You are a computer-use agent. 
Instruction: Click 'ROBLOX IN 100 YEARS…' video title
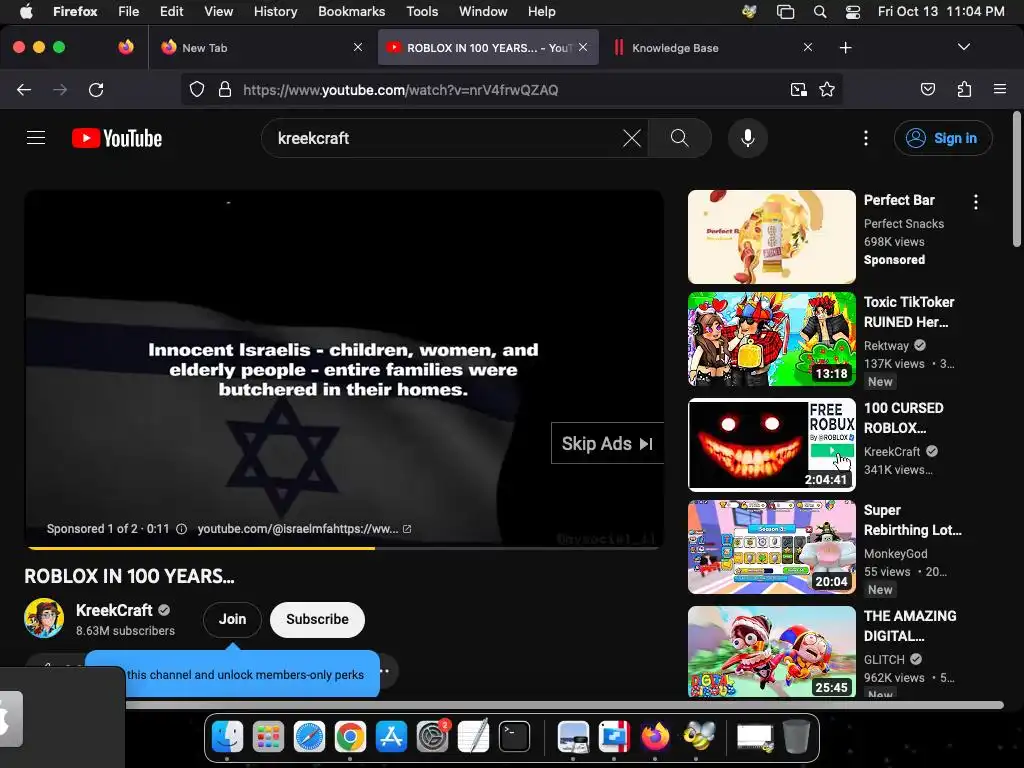[x=129, y=576]
